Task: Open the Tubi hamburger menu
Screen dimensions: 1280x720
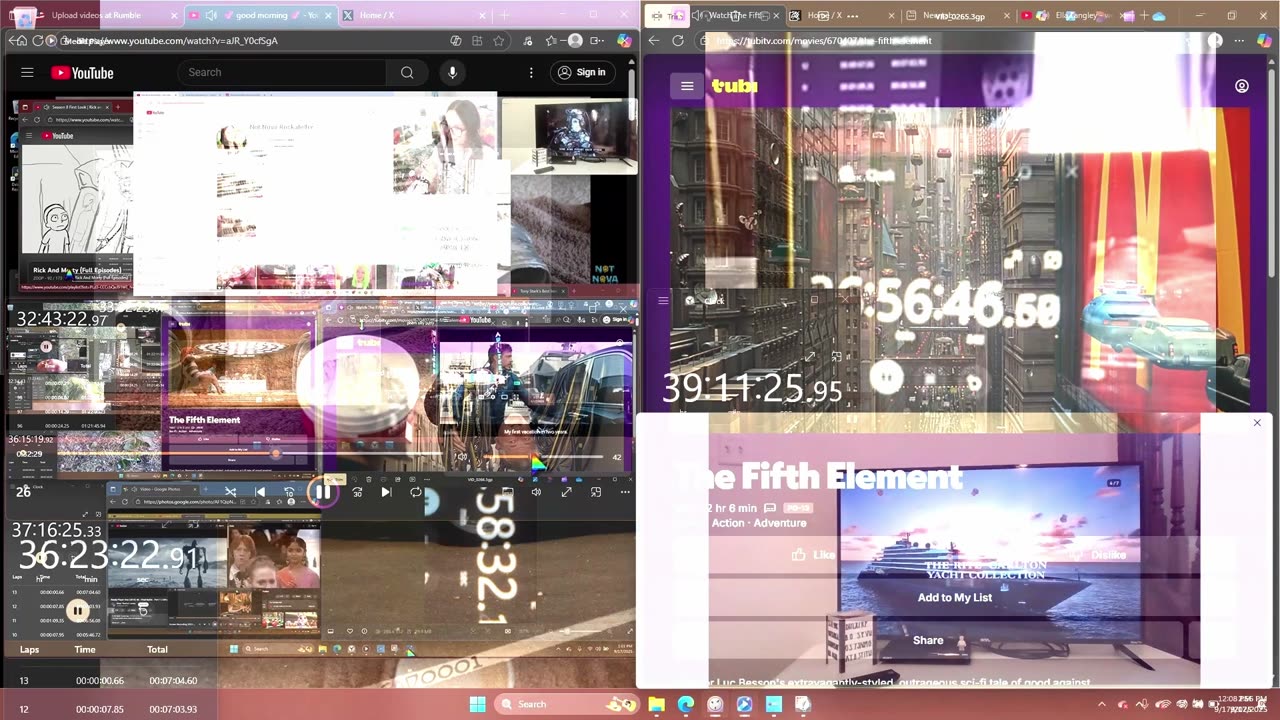Action: click(x=687, y=86)
